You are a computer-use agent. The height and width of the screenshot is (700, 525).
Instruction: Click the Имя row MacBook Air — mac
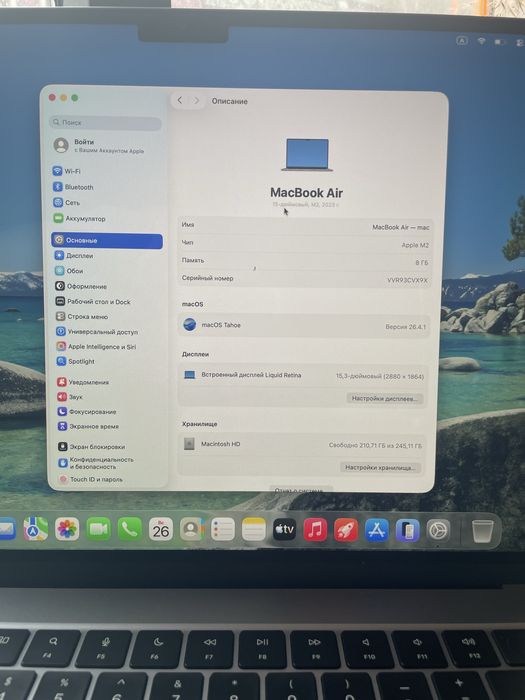[x=305, y=226]
